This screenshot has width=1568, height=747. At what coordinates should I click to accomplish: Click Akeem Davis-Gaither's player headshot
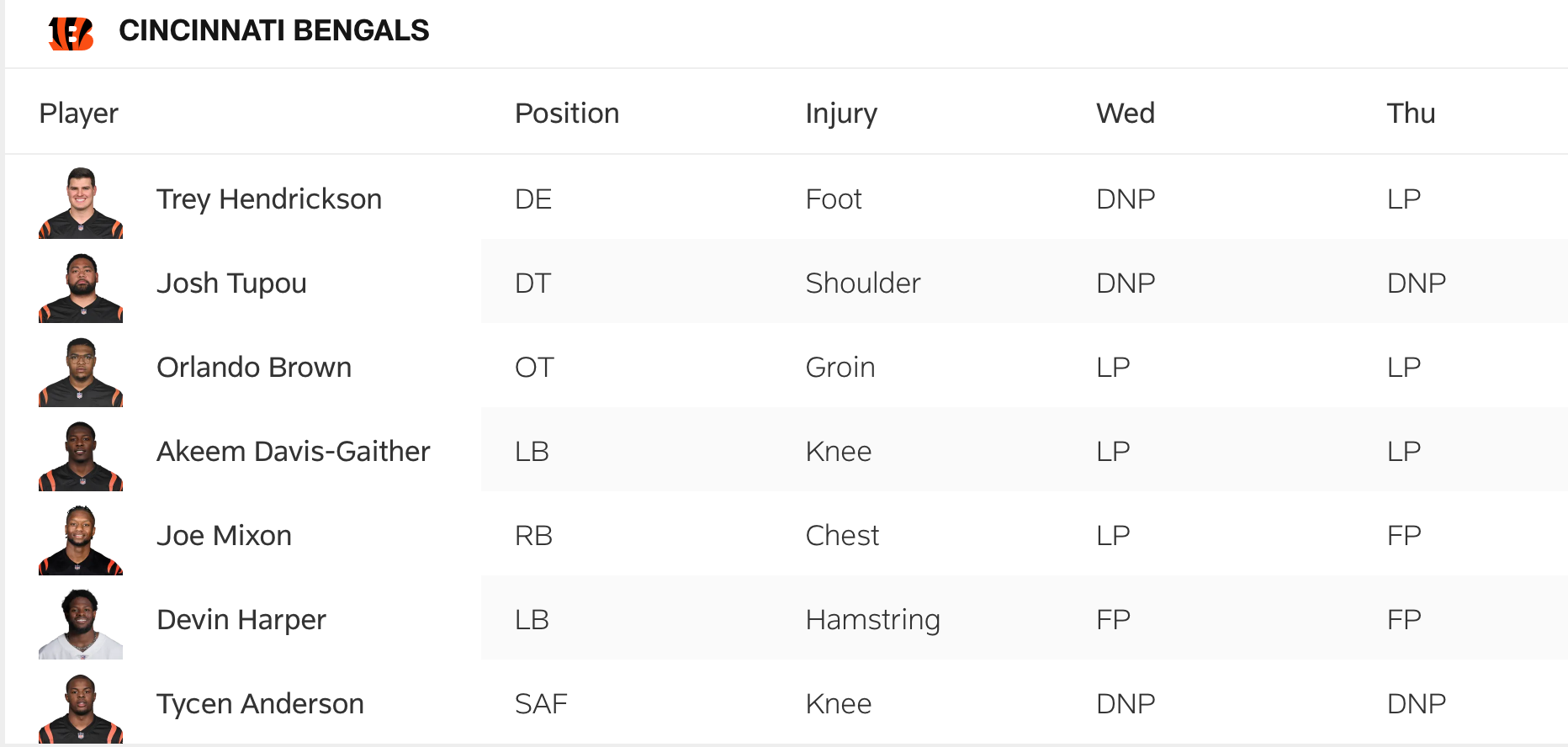[x=81, y=456]
